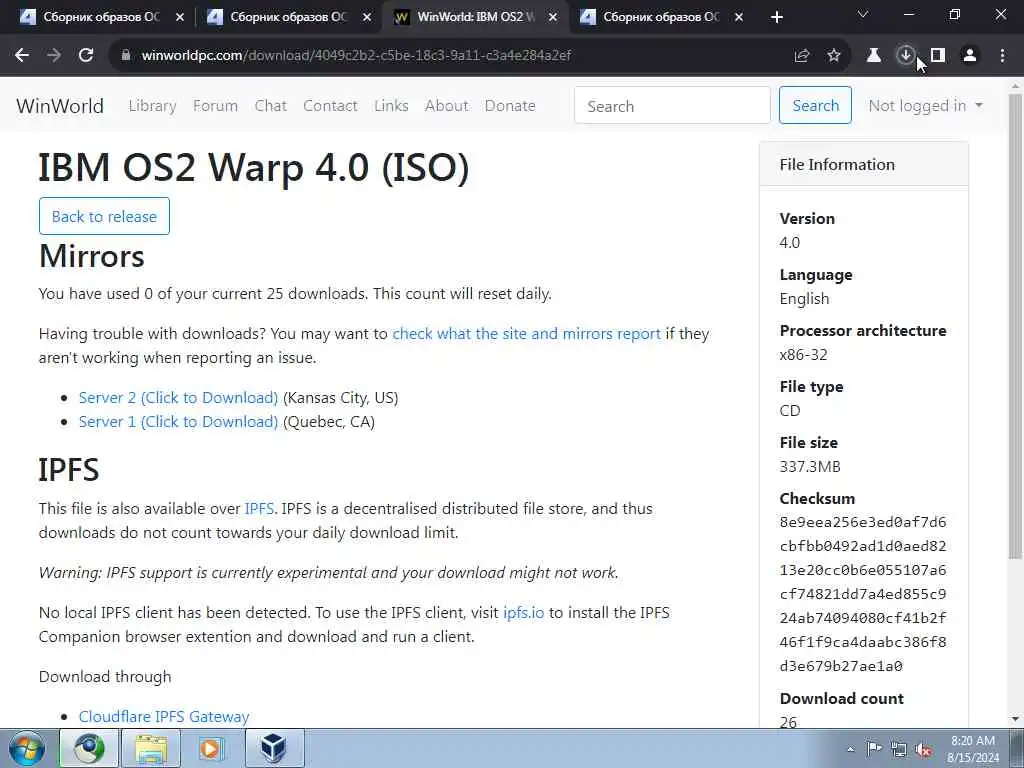
Task: Expand the tab search chevron
Action: (863, 14)
